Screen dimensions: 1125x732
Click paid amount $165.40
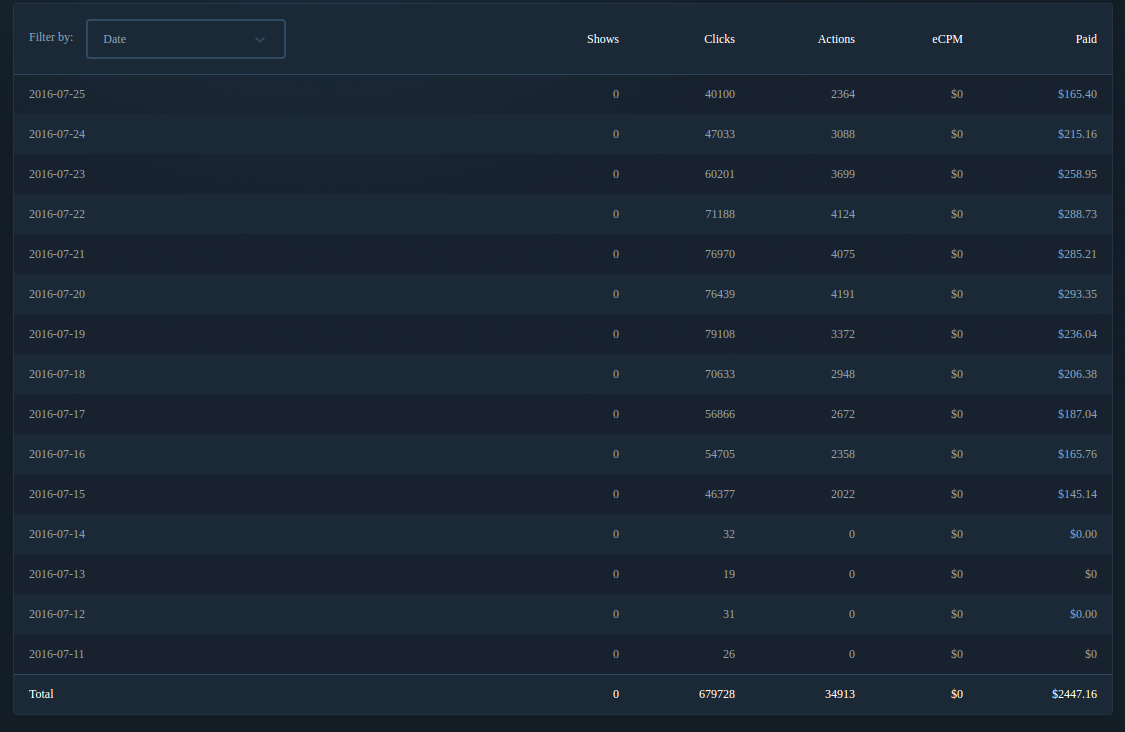pyautogui.click(x=1077, y=94)
